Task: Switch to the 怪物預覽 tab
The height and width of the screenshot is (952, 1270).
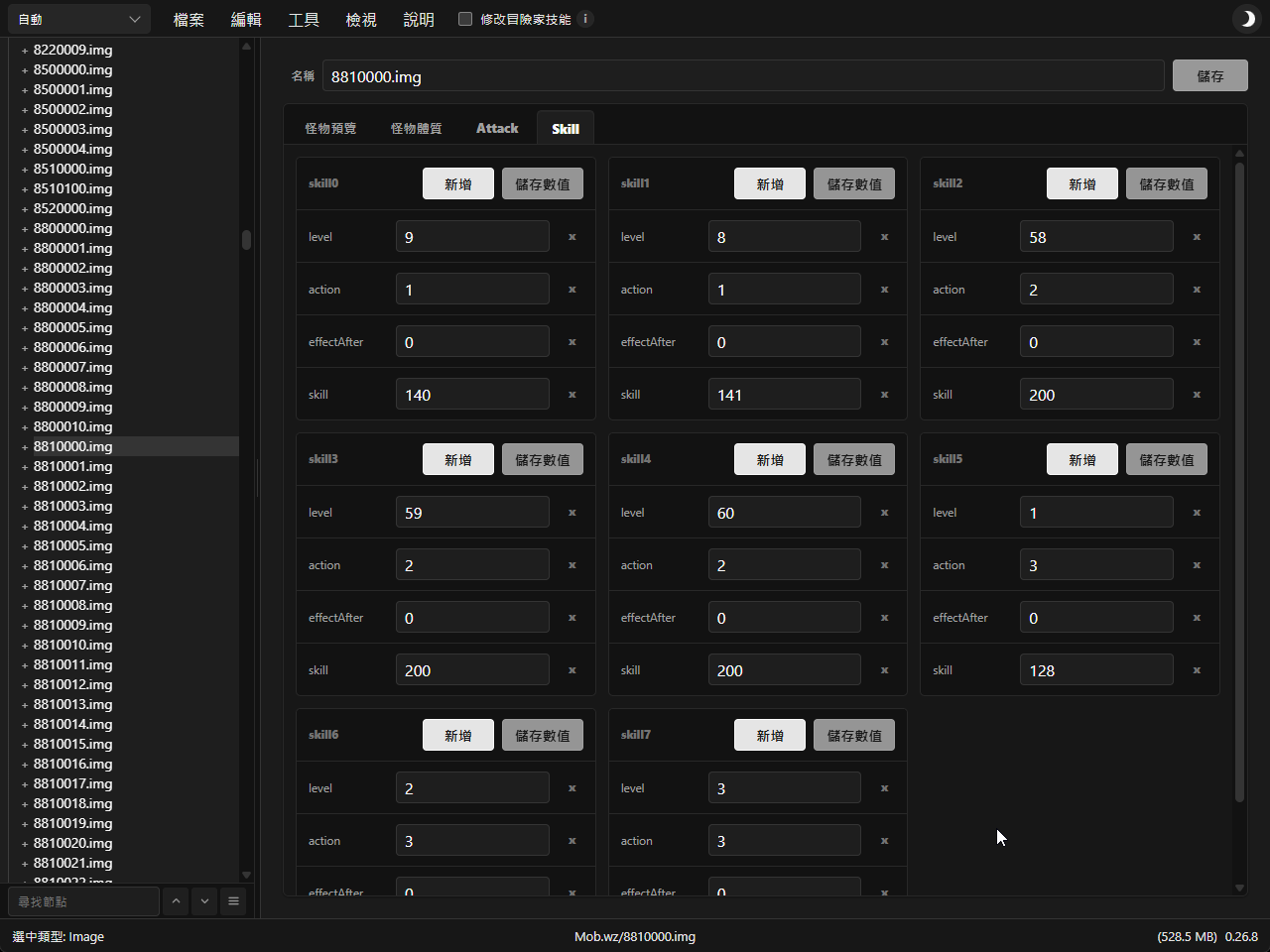Action: tap(330, 128)
